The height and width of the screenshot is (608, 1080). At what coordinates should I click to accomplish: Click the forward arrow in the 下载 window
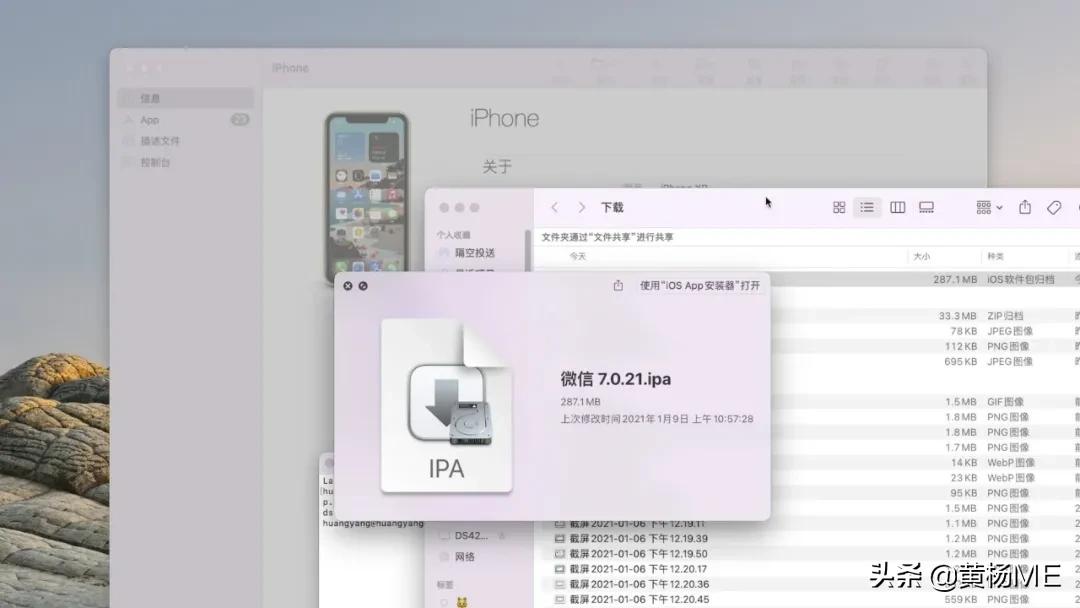(581, 207)
